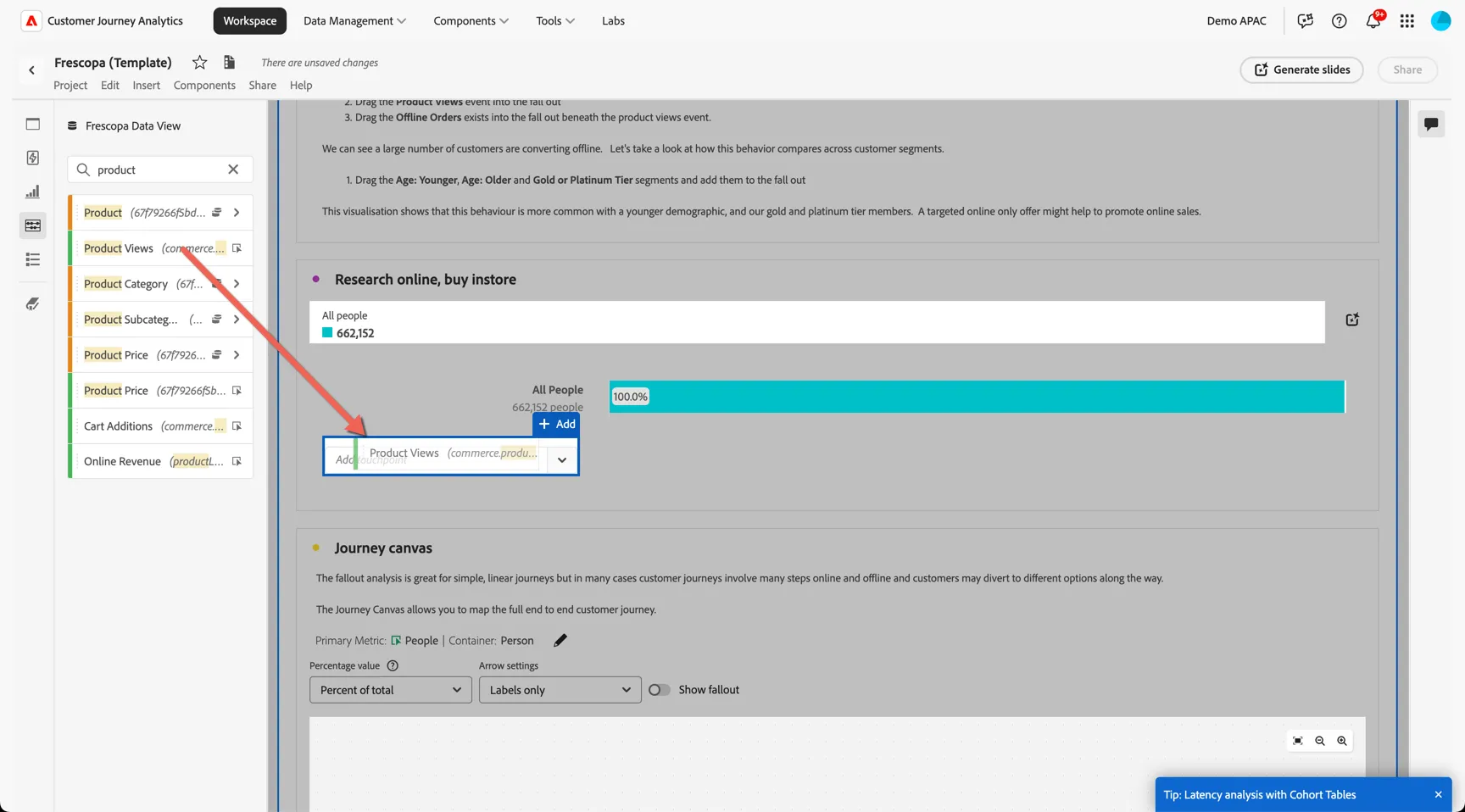The width and height of the screenshot is (1465, 812).
Task: Select the Workspace button
Action: (249, 21)
